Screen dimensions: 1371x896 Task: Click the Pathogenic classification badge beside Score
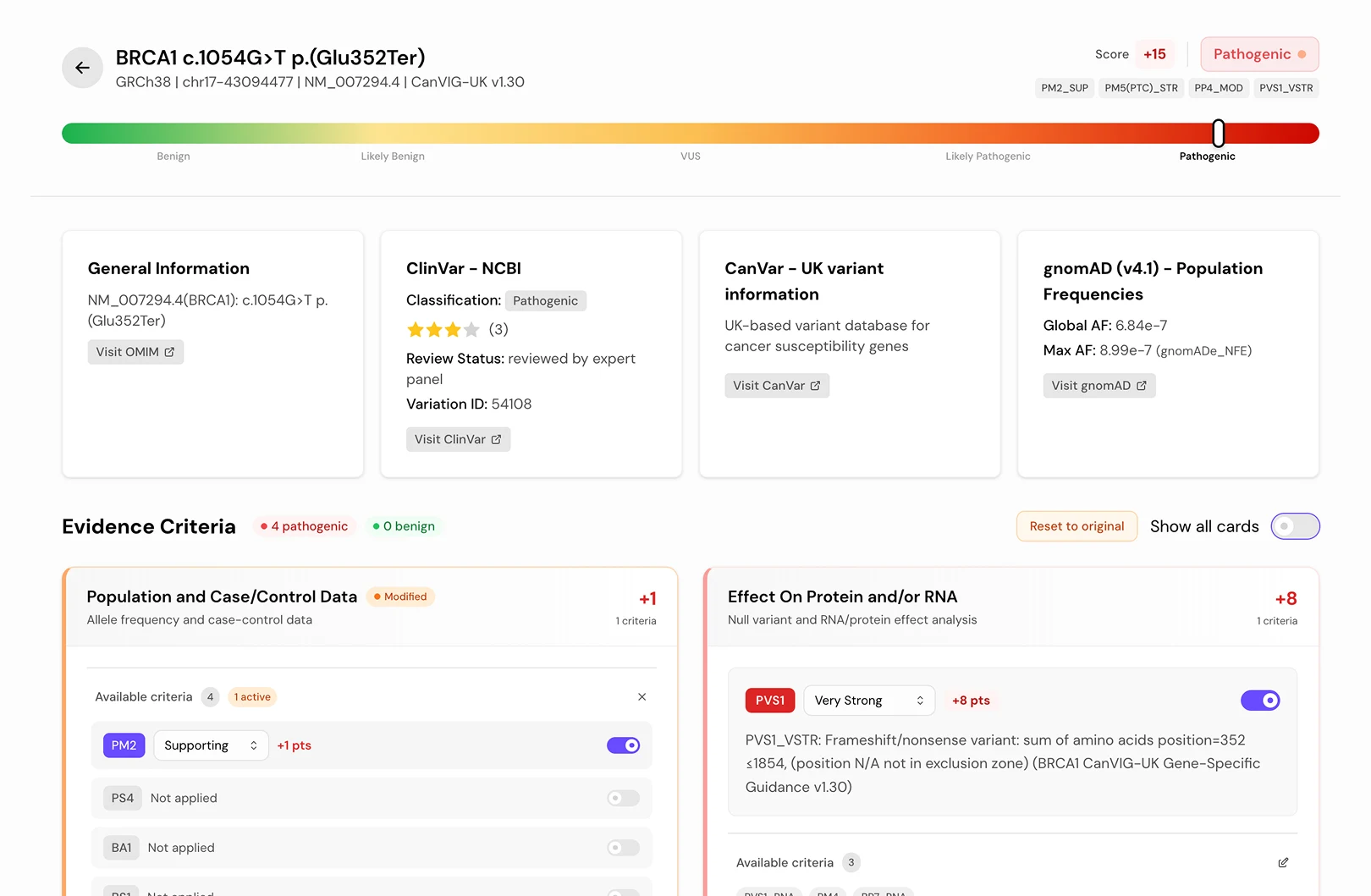pos(1259,54)
